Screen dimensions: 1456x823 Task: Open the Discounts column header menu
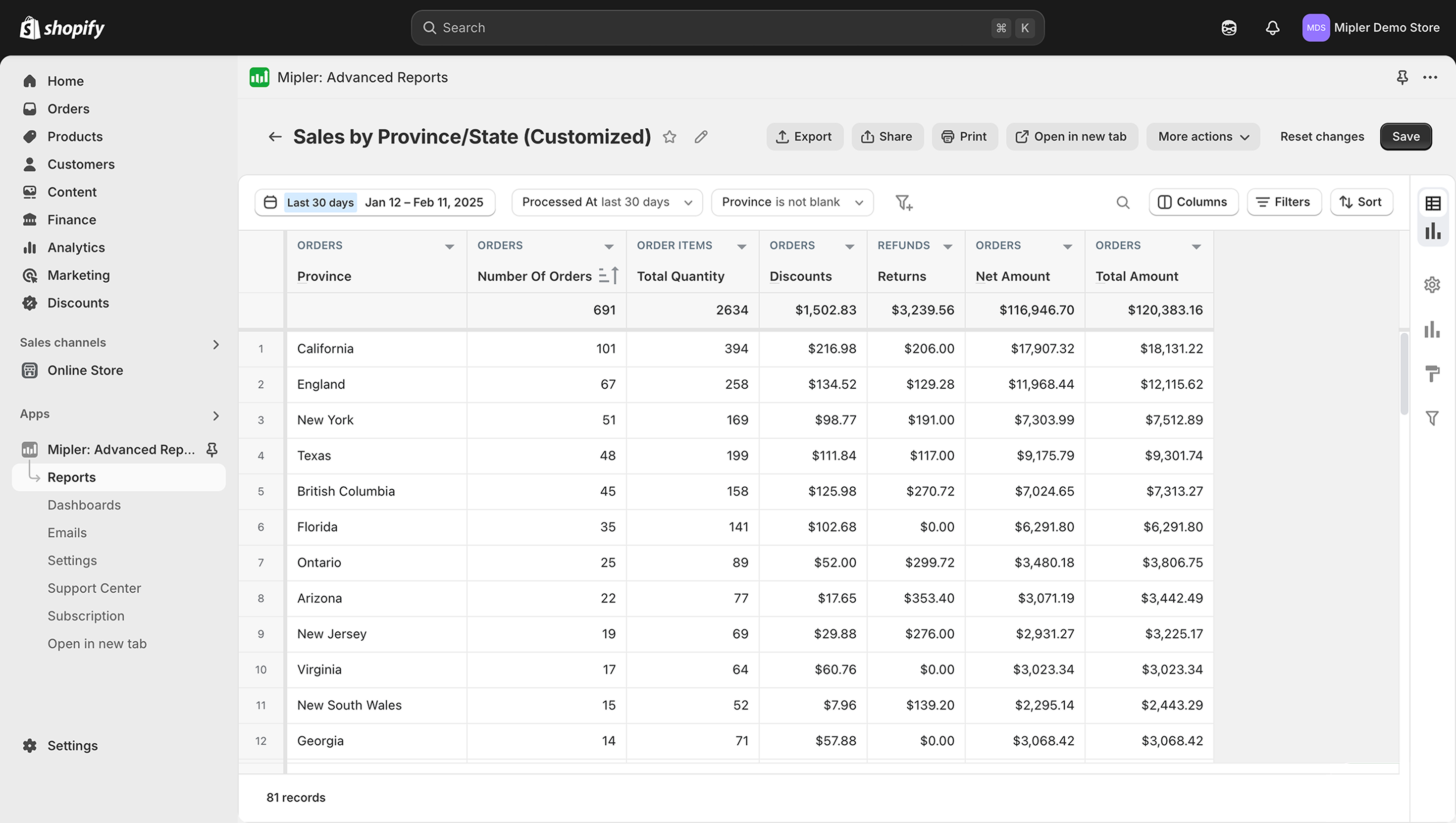point(850,246)
